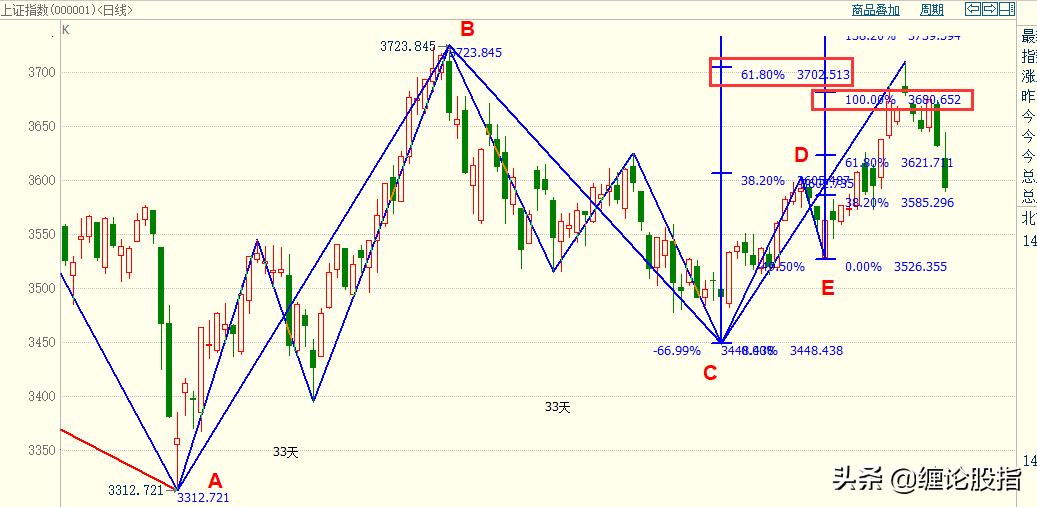Click the black 3723.845 high-price label
The width and height of the screenshot is (1037, 507).
407,46
